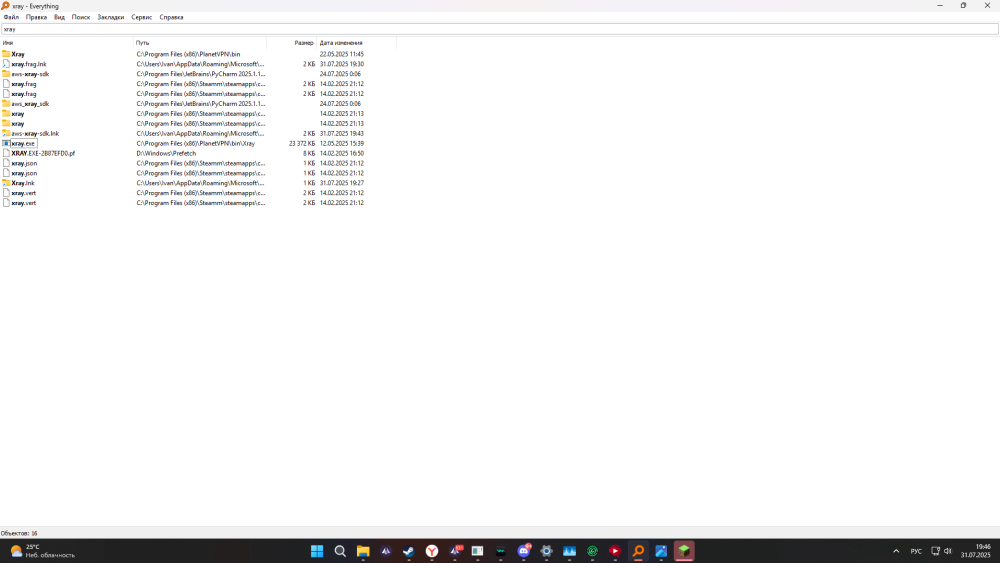Viewport: 1000px width, 563px height.
Task: Select the Xray folder icon in PlanetVPN\bin row
Action: (6, 54)
